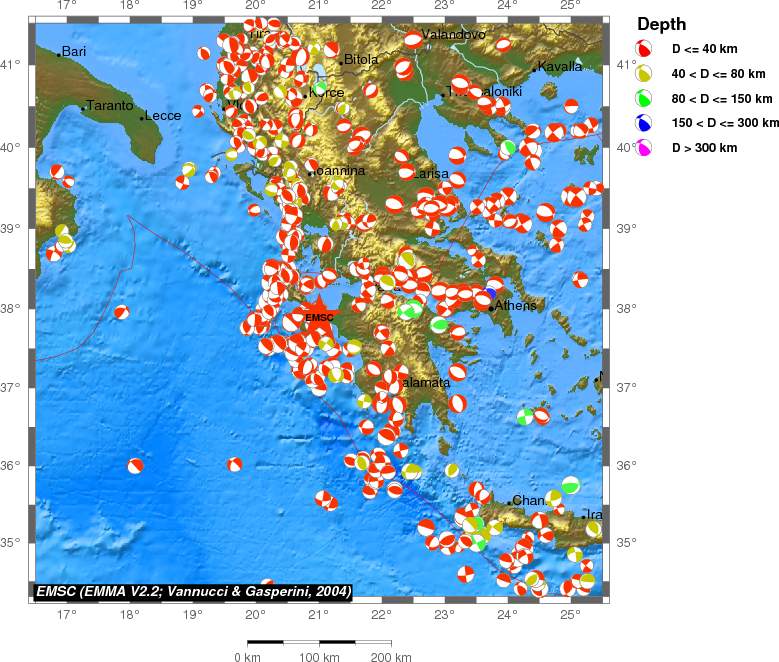This screenshot has height=662, width=779.
Task: Click the Valandovo city label
Action: 454,35
